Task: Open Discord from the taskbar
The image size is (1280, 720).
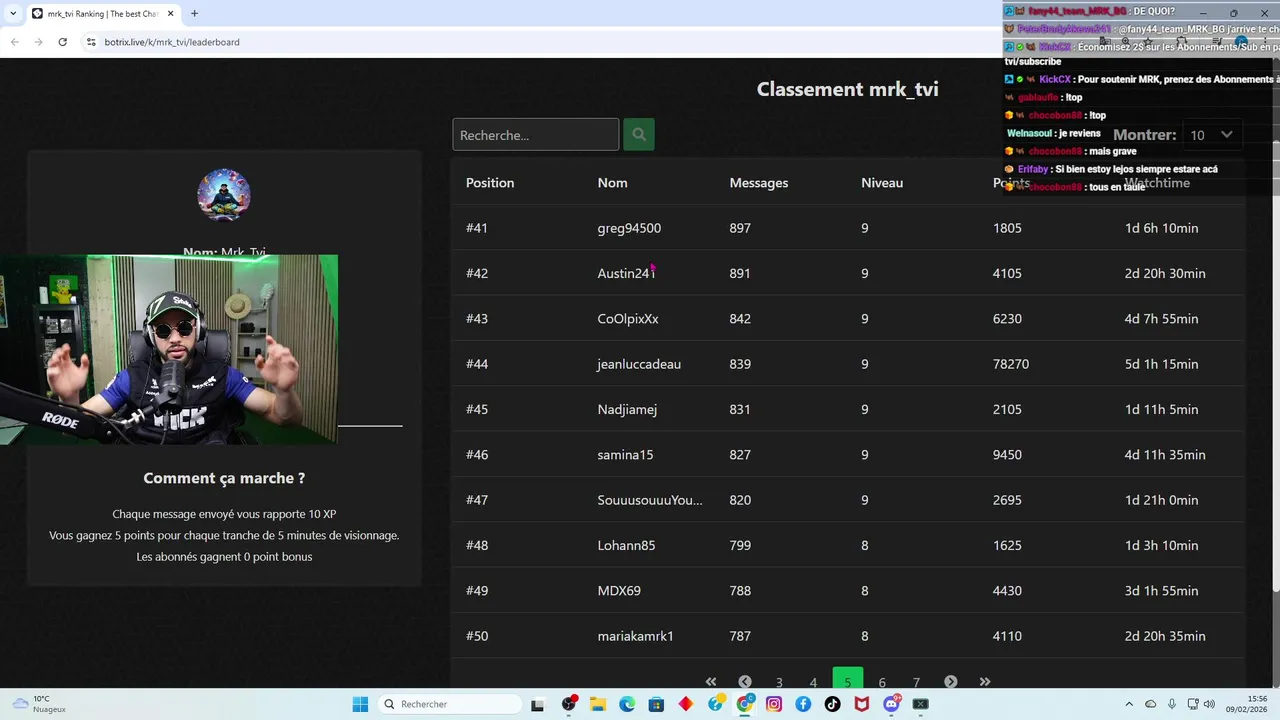Action: coord(891,704)
